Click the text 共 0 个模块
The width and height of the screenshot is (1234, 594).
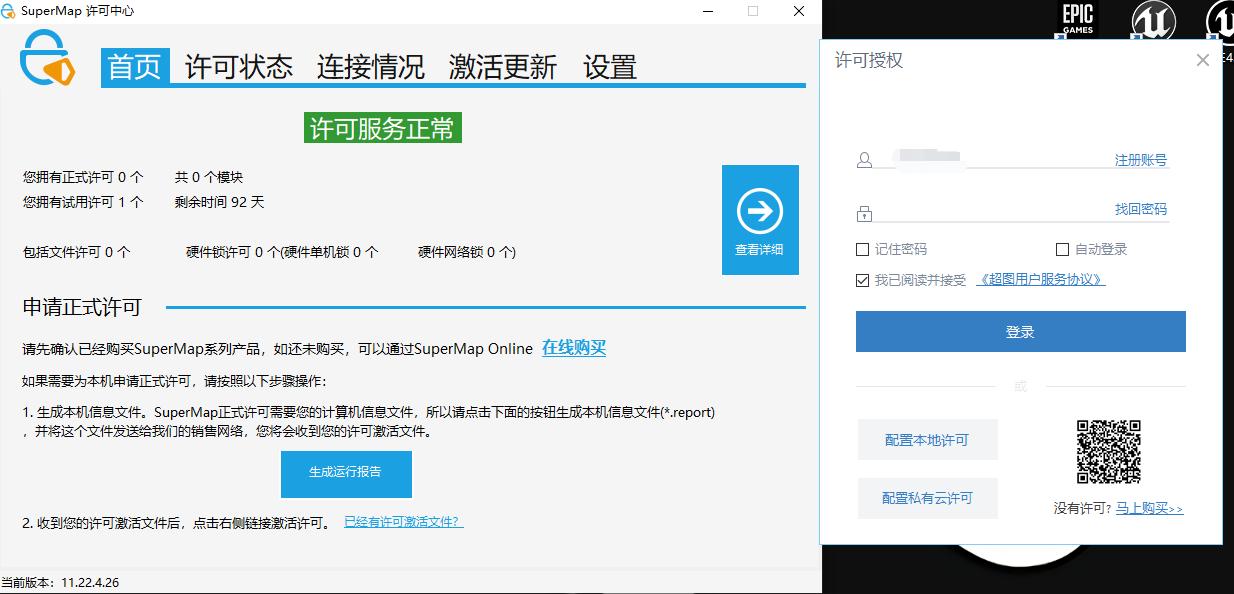(x=209, y=178)
